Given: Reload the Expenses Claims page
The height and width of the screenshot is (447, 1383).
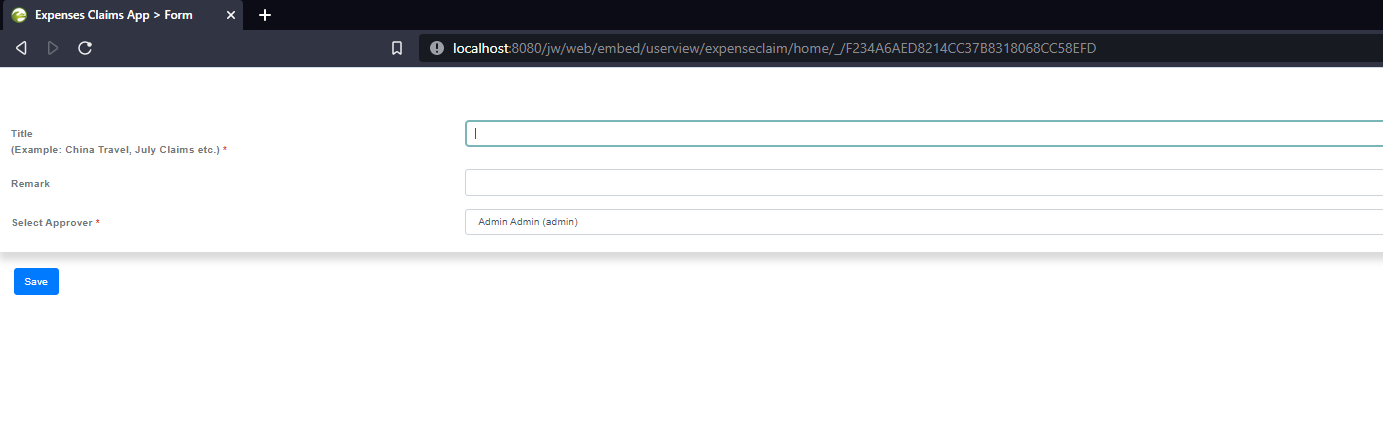Looking at the screenshot, I should [85, 48].
